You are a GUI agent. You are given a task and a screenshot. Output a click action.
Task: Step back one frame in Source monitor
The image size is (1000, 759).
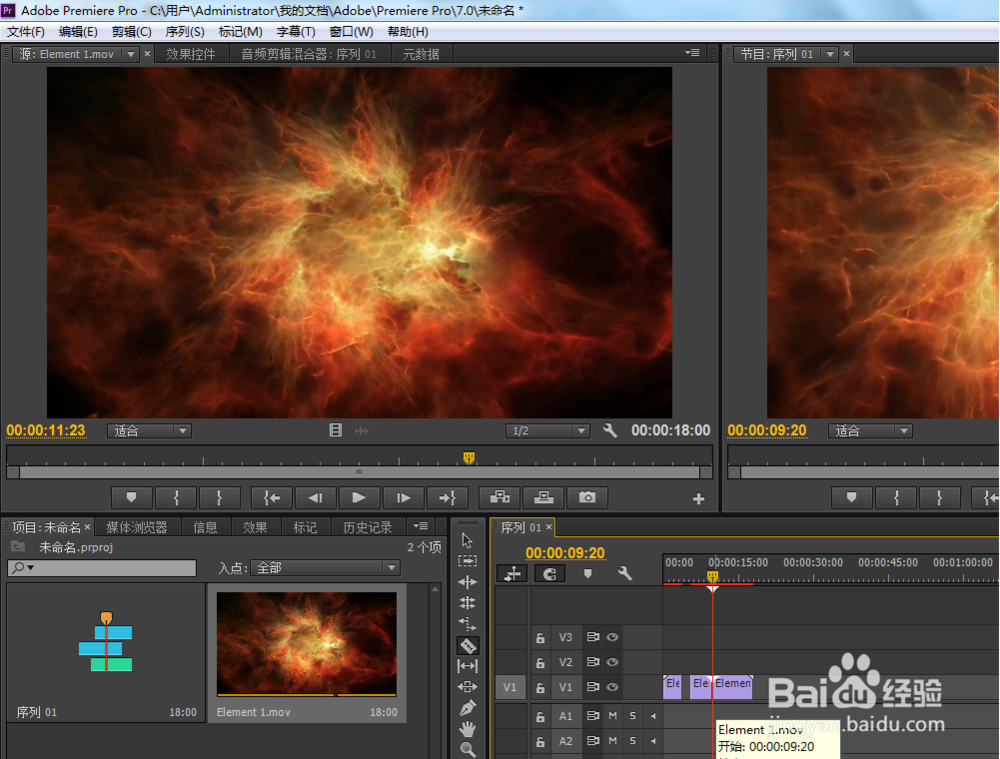click(315, 497)
